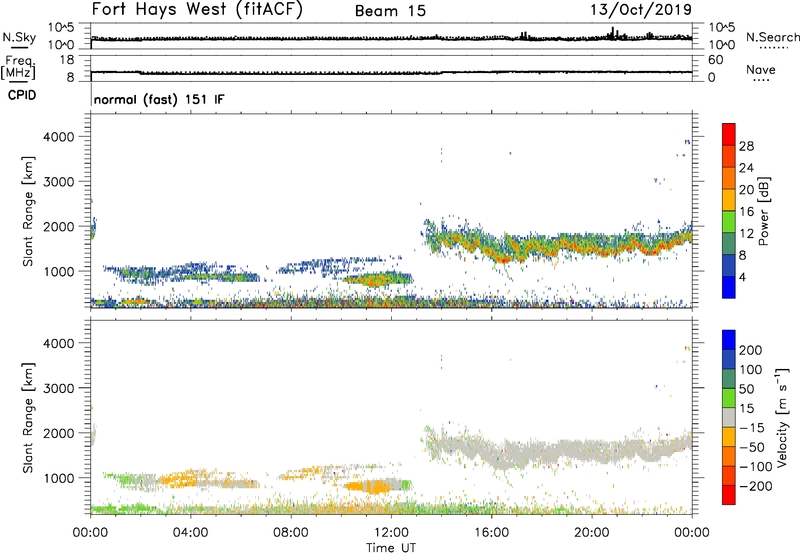The width and height of the screenshot is (800, 554).
Task: Click the '16:00' time axis tick label
Action: (491, 533)
